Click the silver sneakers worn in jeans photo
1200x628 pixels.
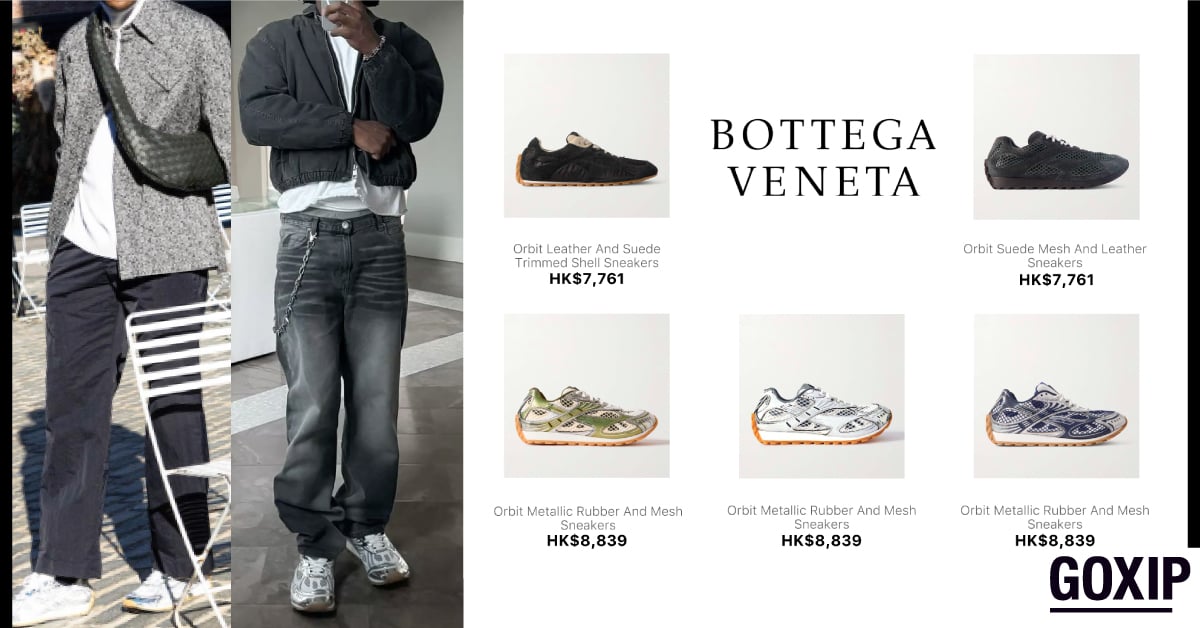[x=348, y=572]
